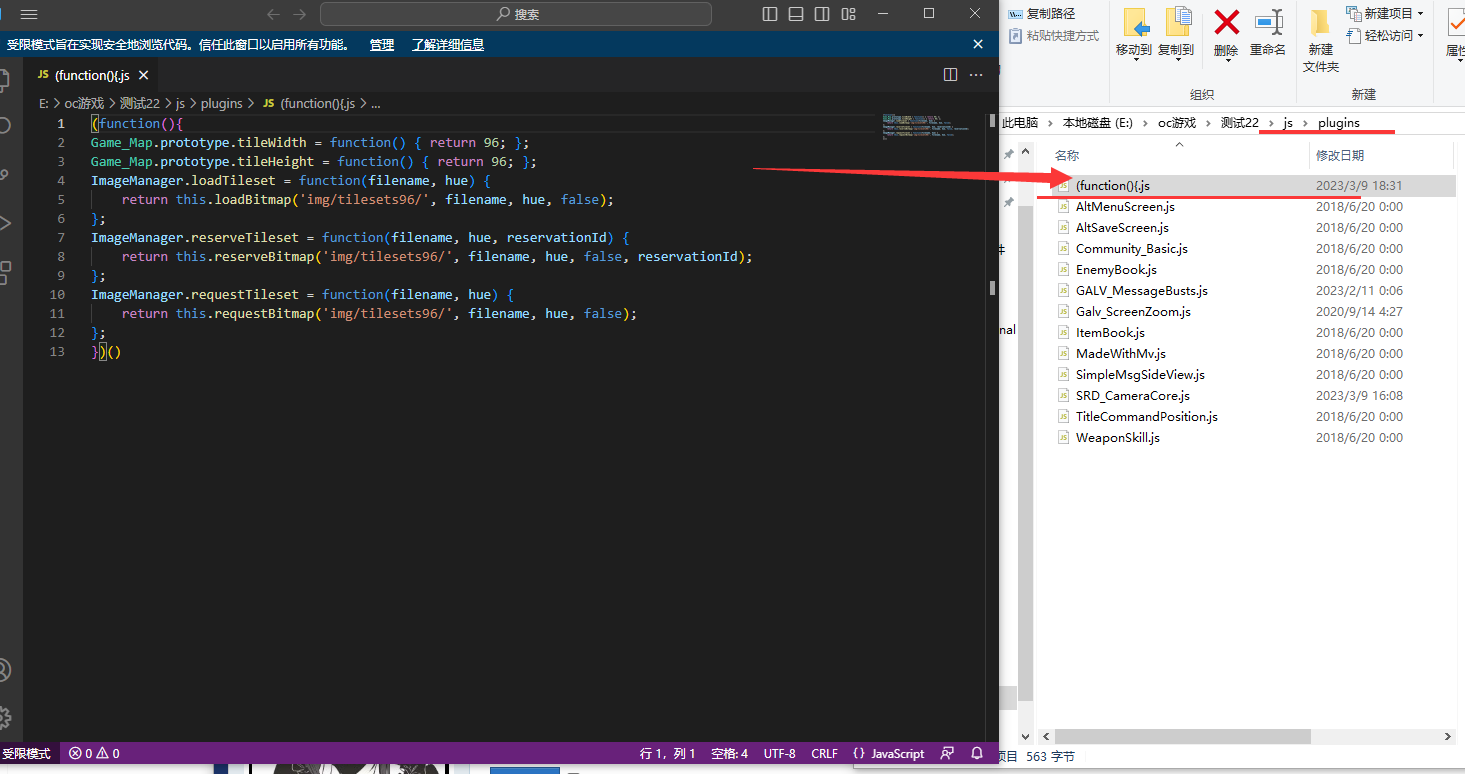
Task: Dismiss the restricted mode banner
Action: tap(978, 44)
